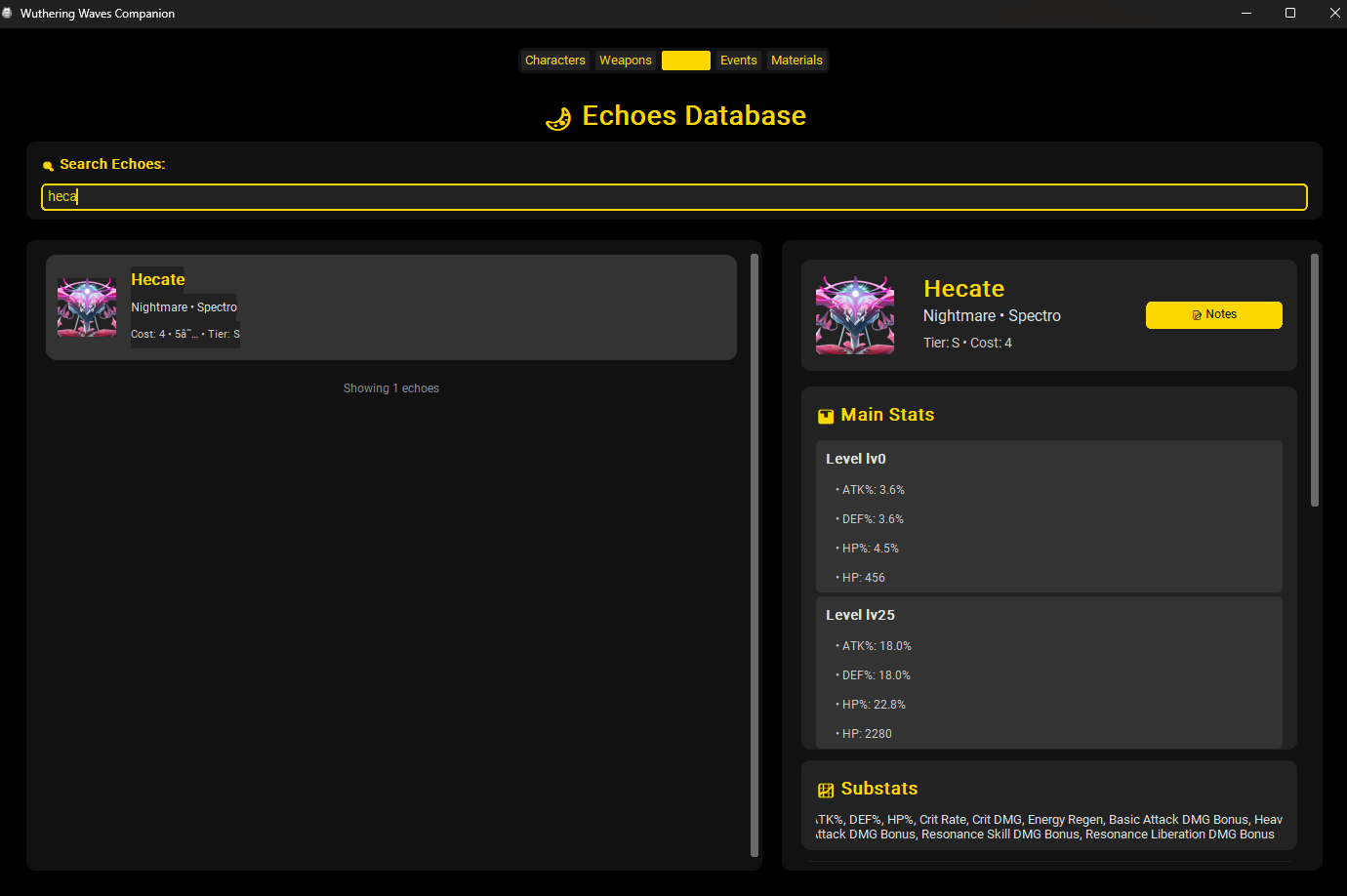
Task: Click the Hecate portrait in details panel
Action: 855,315
